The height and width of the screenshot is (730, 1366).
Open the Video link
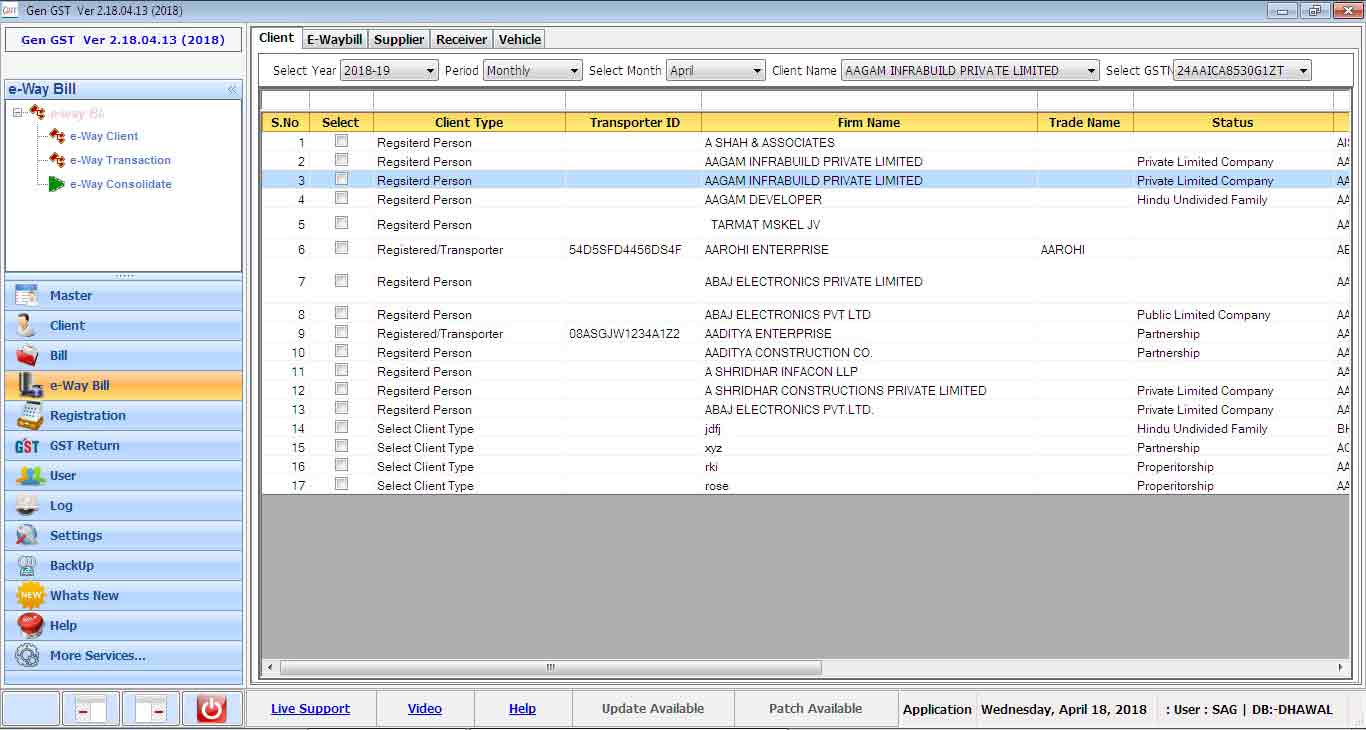[x=424, y=709]
